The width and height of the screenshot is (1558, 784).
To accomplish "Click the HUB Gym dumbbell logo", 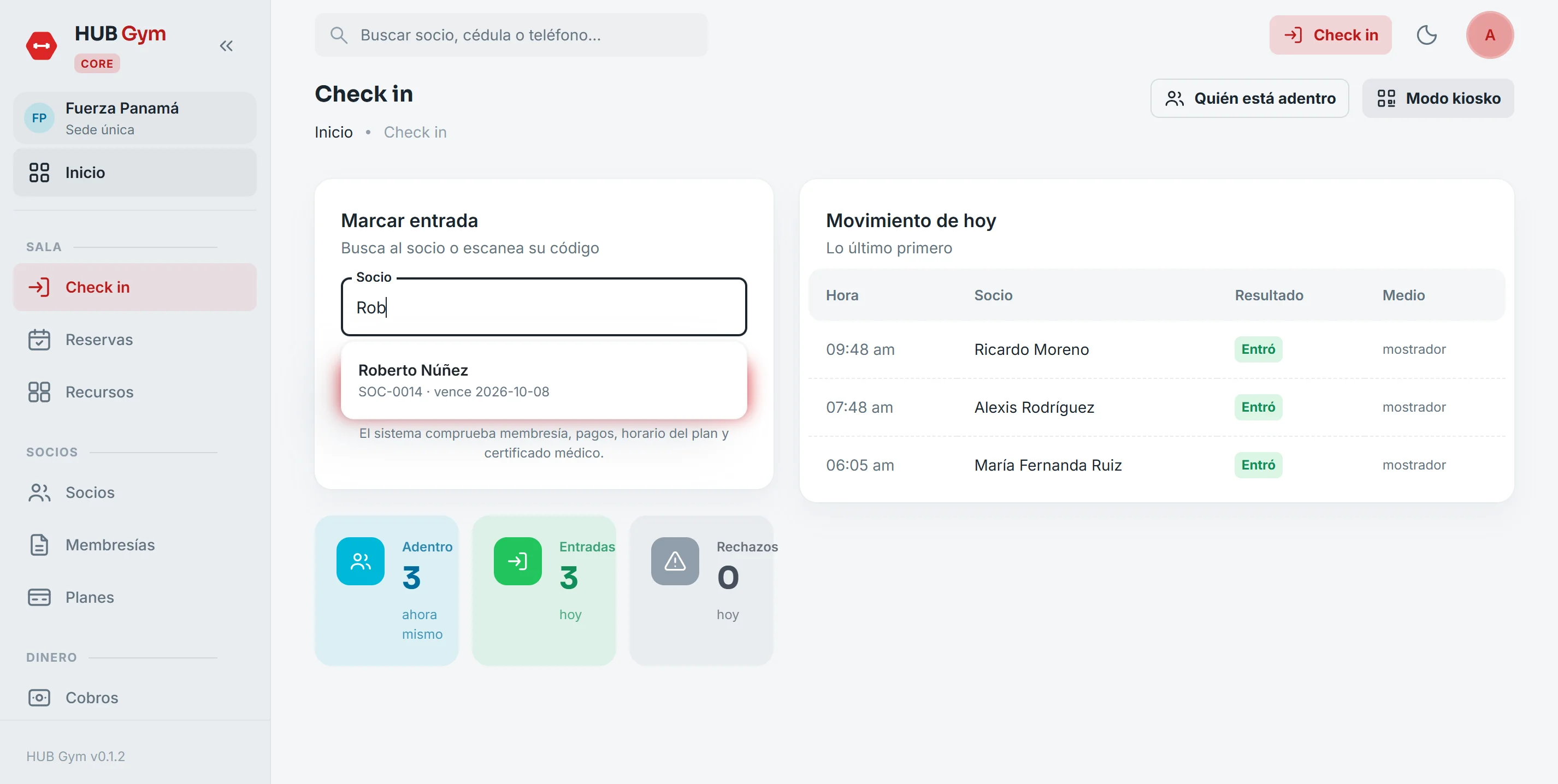I will (42, 46).
